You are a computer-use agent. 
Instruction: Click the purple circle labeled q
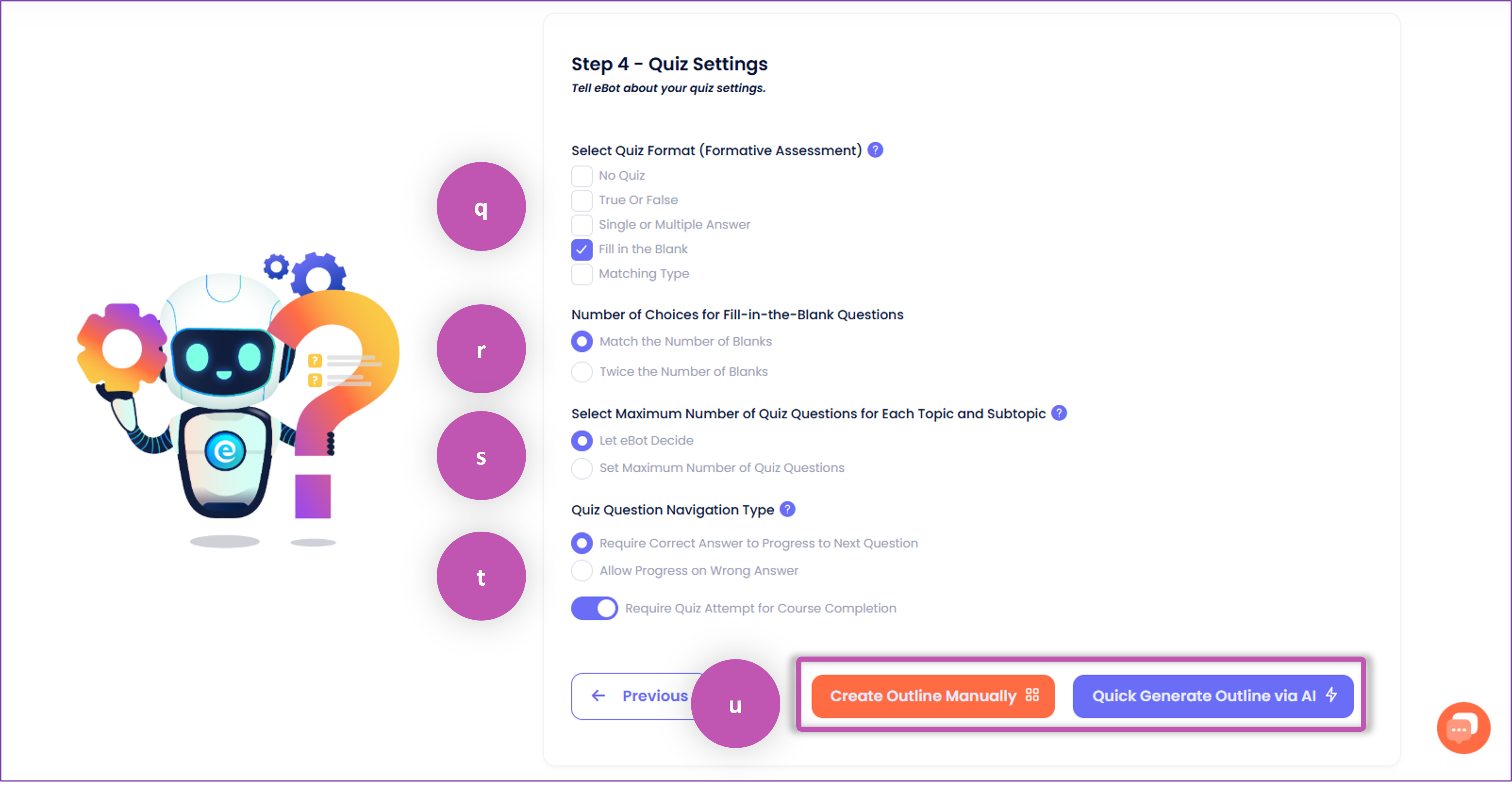click(x=481, y=207)
